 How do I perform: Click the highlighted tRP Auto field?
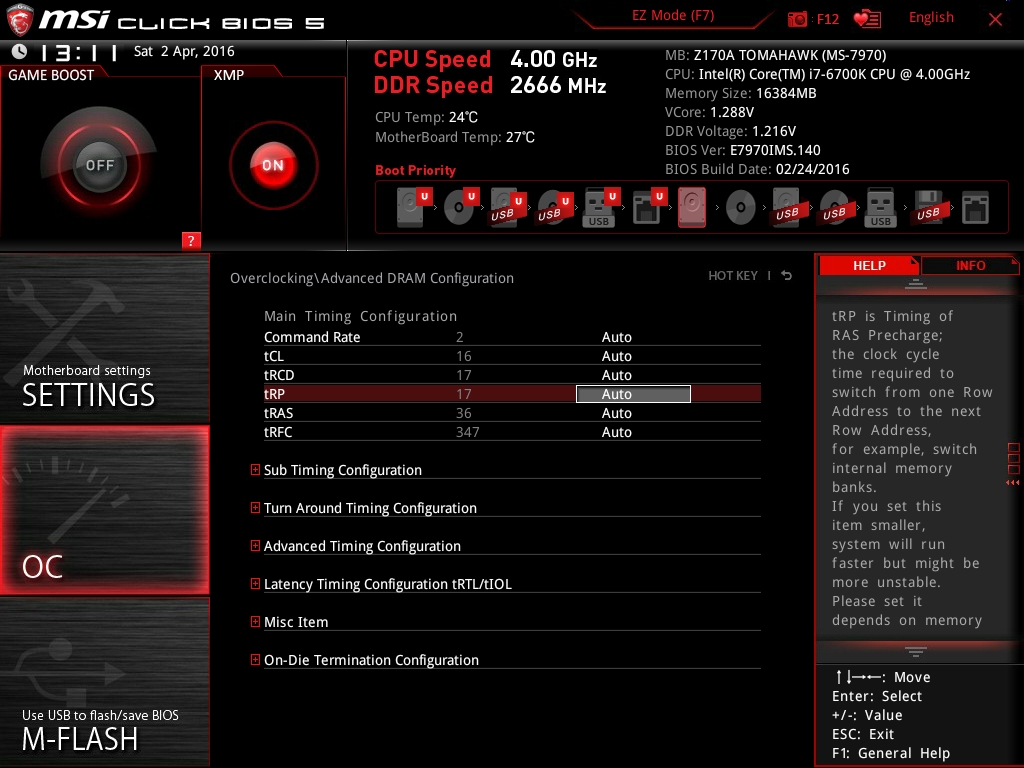(633, 394)
